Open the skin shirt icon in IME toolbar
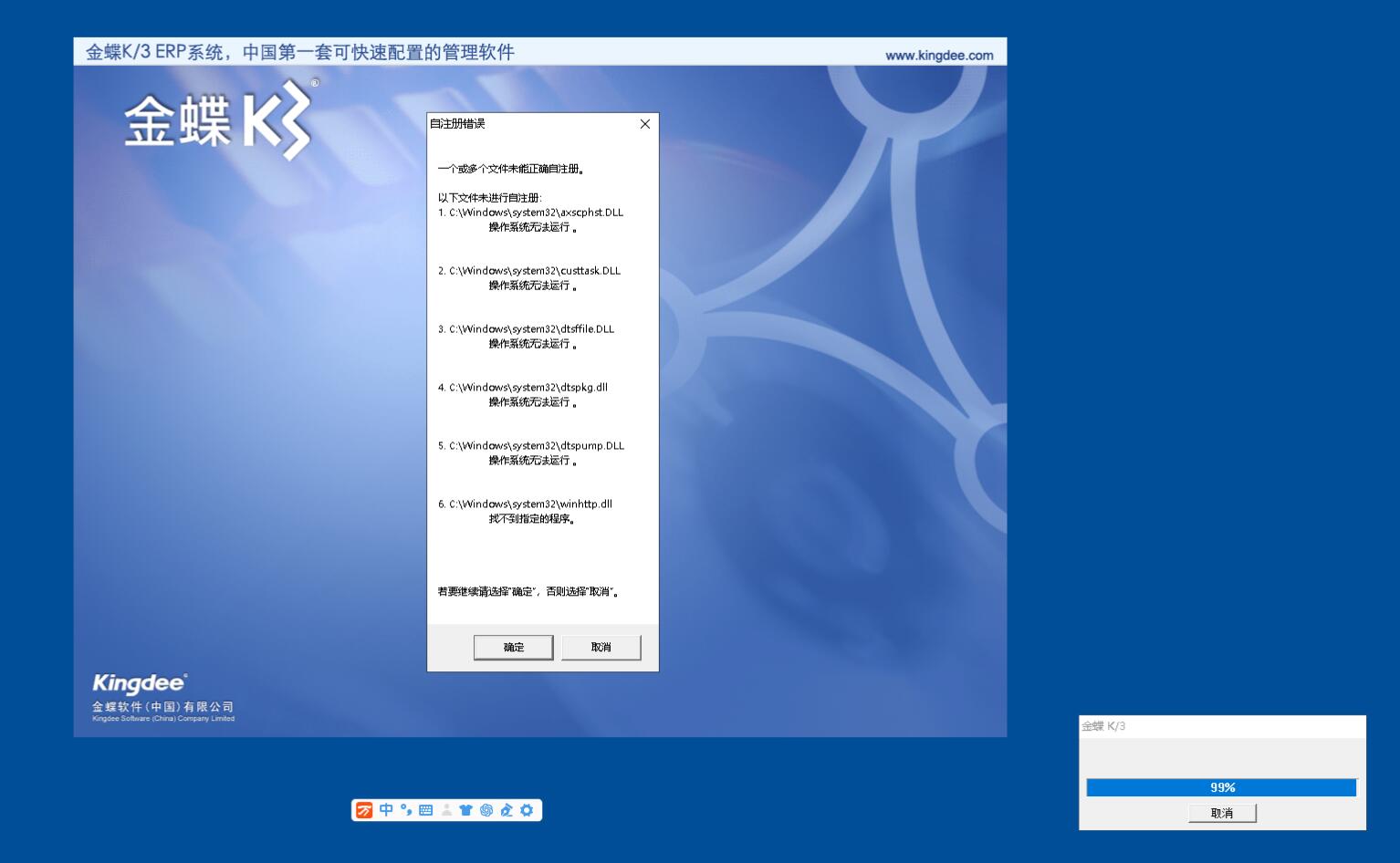Screen dimensions: 1400x863 coord(466,810)
